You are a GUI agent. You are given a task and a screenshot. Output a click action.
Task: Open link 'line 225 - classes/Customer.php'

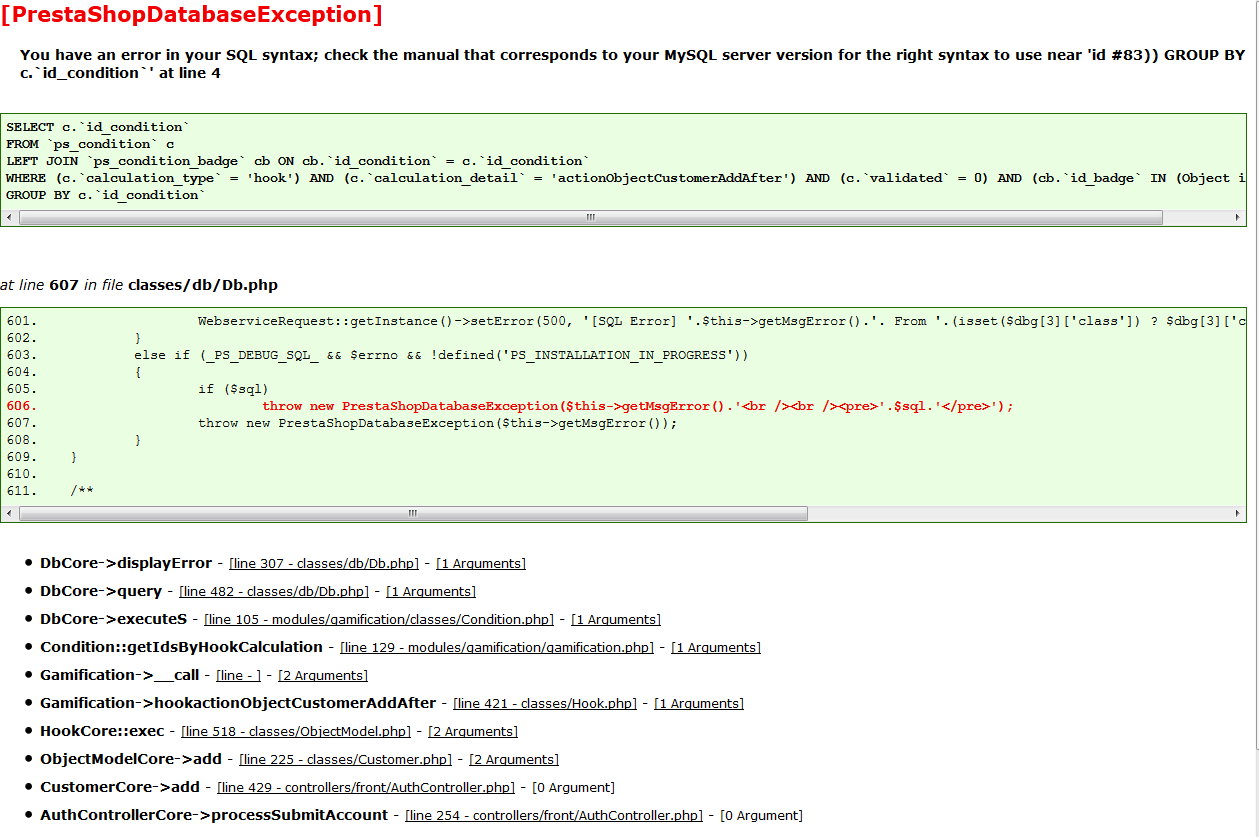346,760
